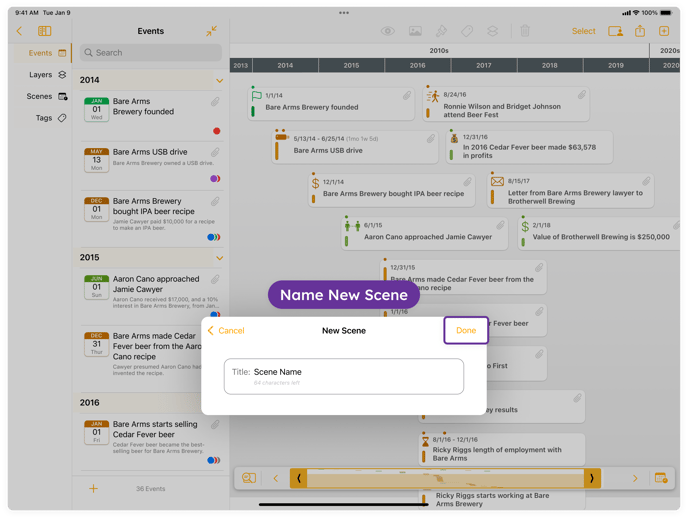Add new event with plus button

pos(93,488)
